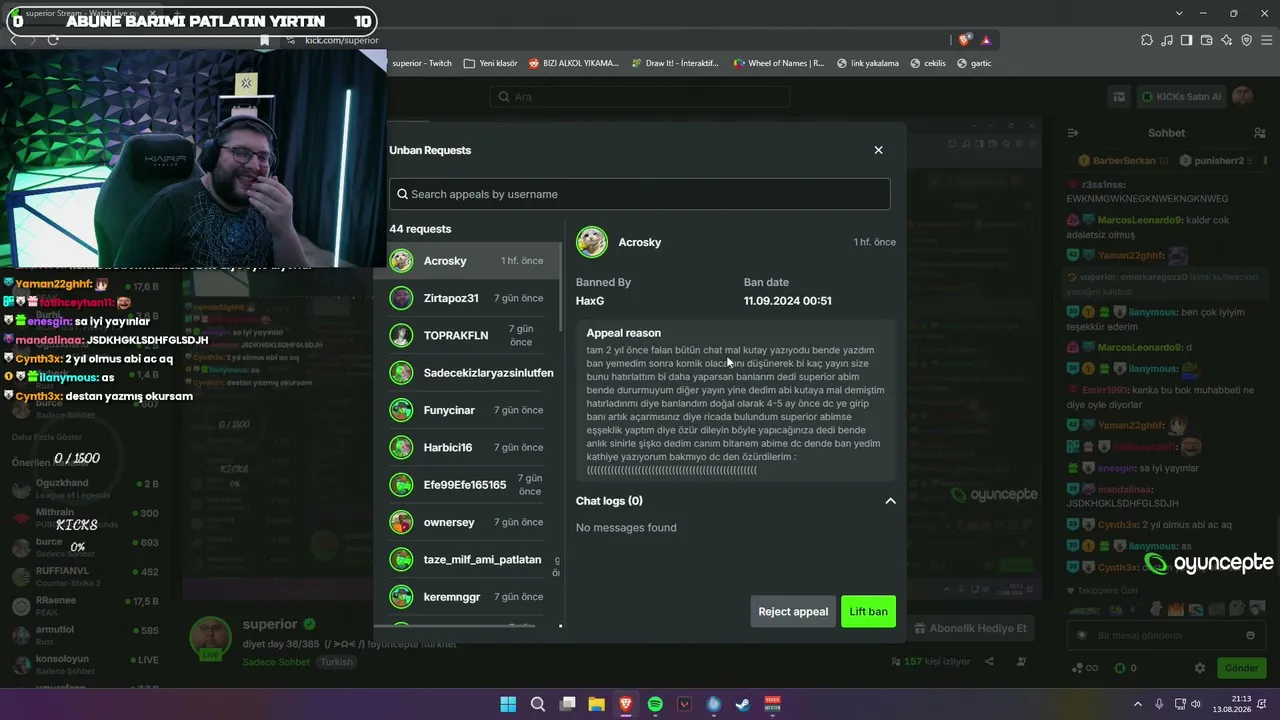The height and width of the screenshot is (720, 1280).
Task: Select Funycinar unban request
Action: coord(469,410)
